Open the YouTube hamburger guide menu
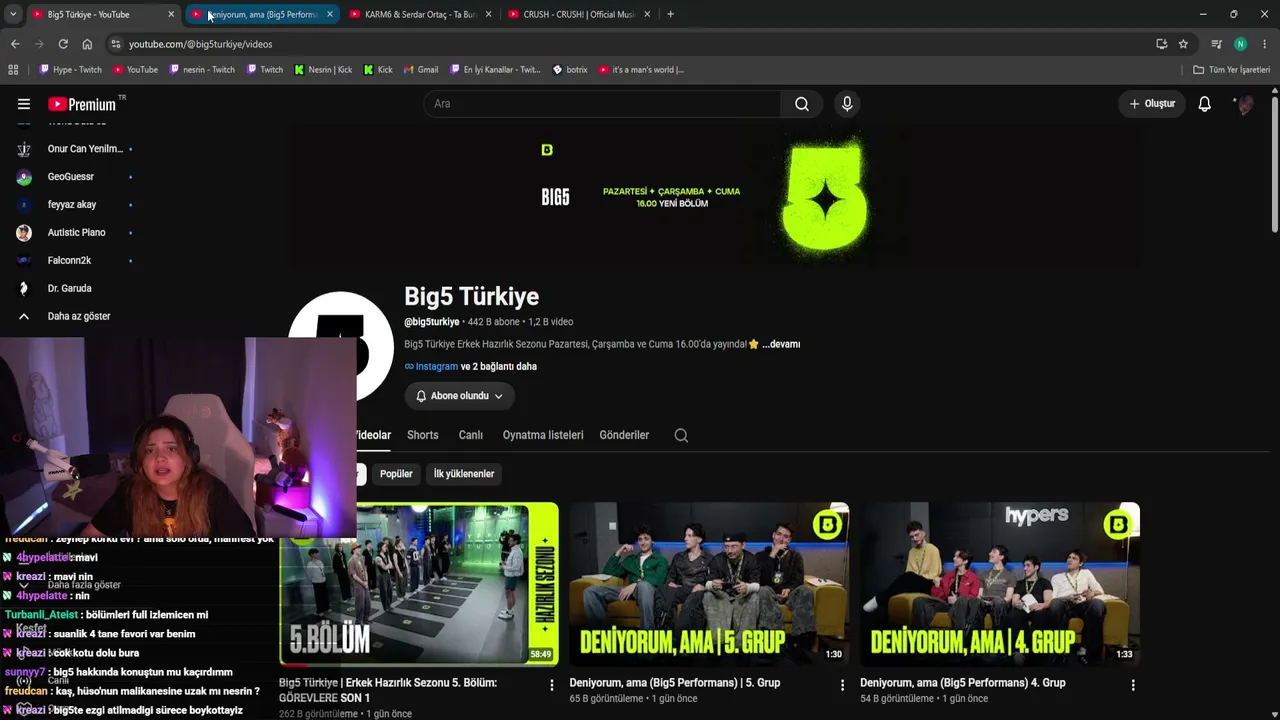Screen dimensions: 1280x720 pos(24,104)
